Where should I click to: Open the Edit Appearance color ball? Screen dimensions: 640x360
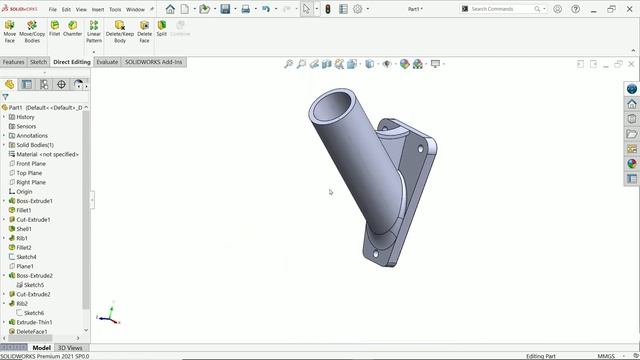pos(404,64)
